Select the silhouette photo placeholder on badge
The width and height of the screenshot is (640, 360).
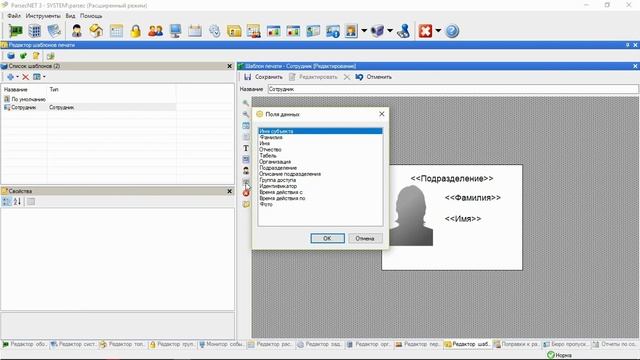click(x=411, y=215)
